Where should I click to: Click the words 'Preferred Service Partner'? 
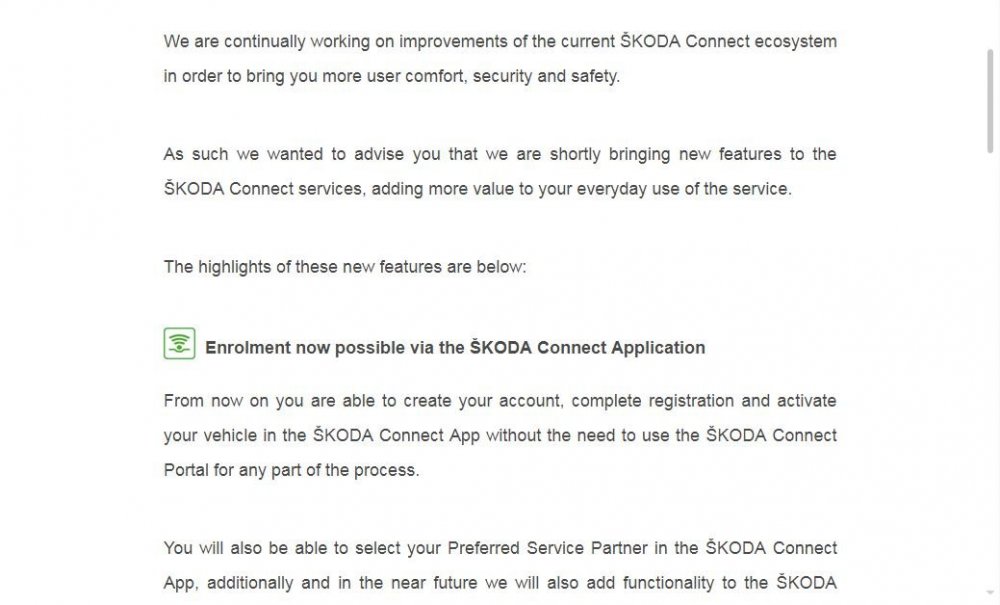(548, 548)
